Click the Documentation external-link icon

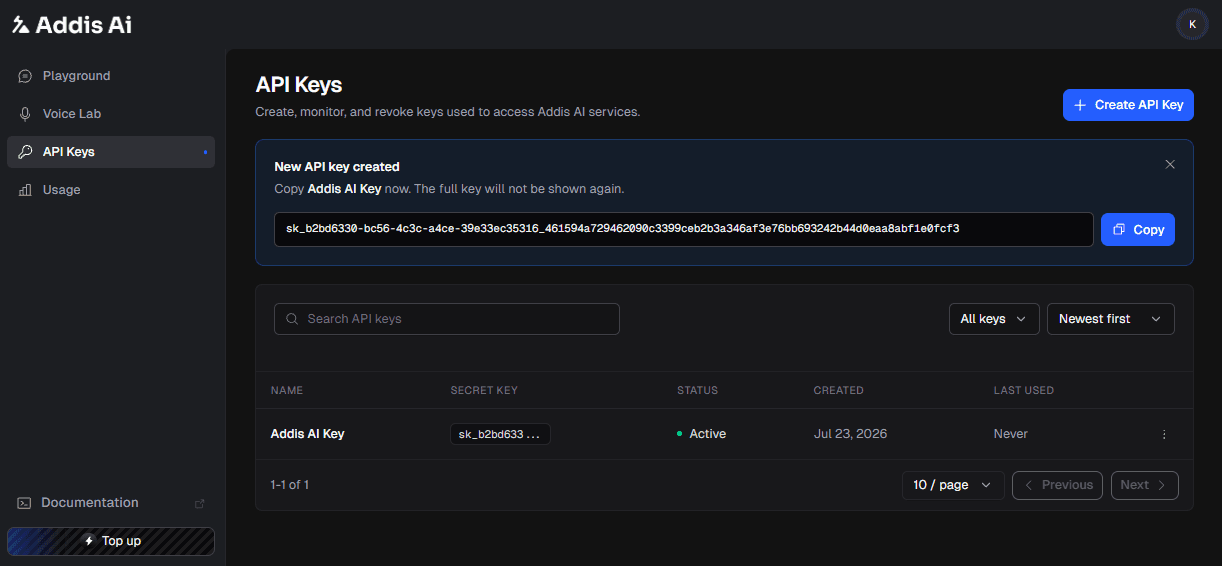pos(199,503)
